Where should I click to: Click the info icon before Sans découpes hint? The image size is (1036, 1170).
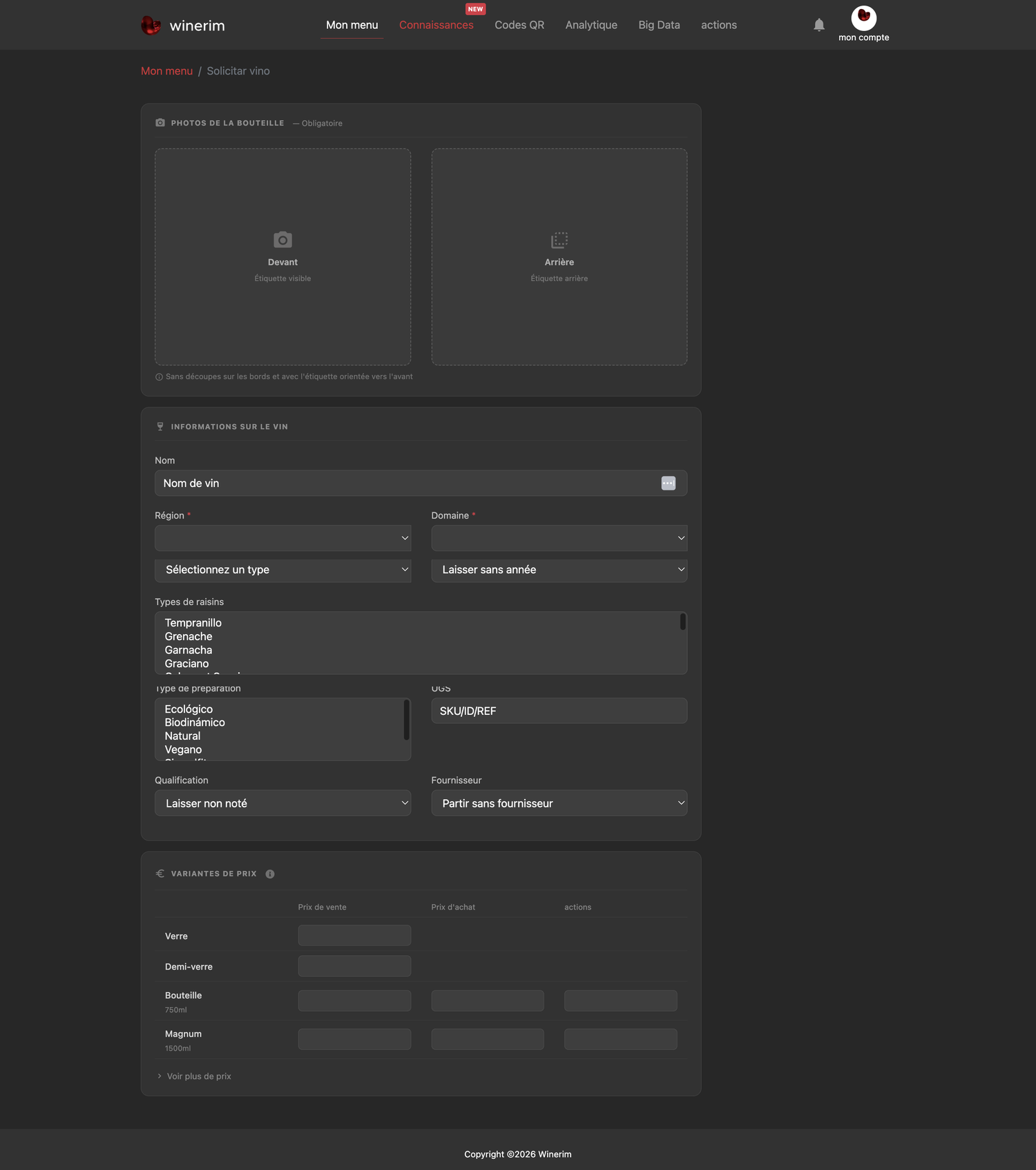[x=159, y=377]
